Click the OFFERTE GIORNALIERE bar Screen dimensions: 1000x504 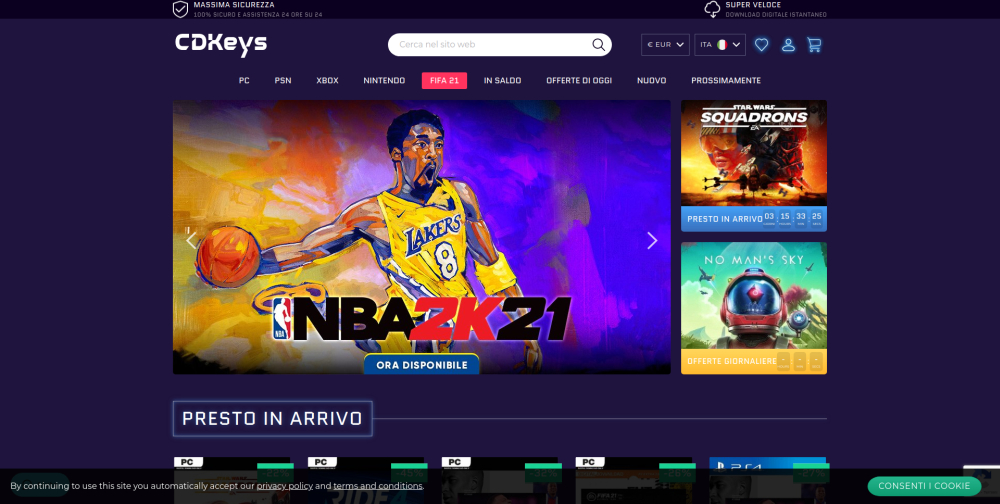[x=754, y=361]
